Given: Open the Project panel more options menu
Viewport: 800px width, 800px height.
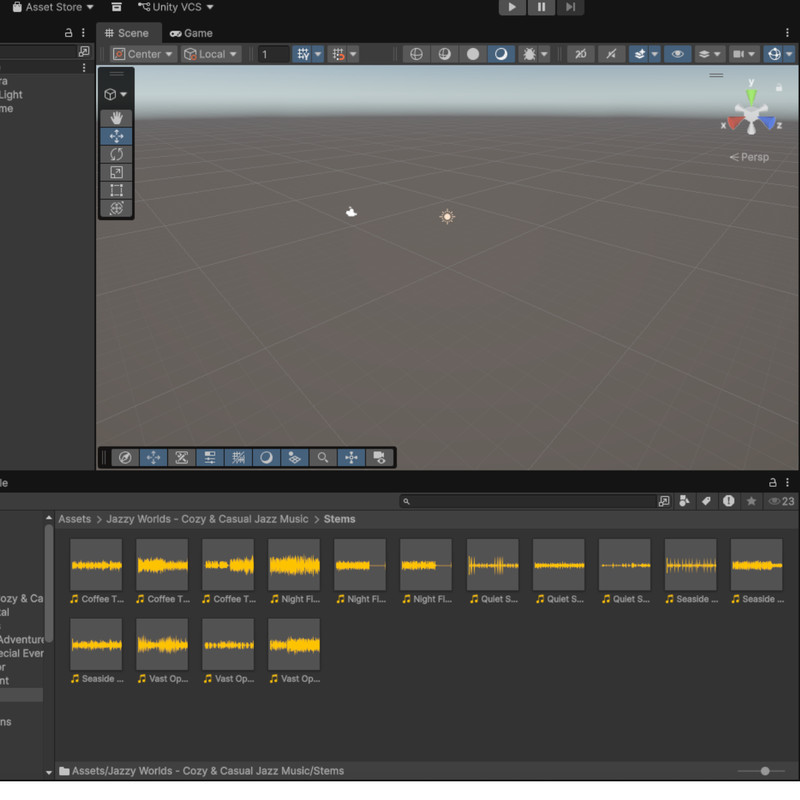Looking at the screenshot, I should pos(787,482).
